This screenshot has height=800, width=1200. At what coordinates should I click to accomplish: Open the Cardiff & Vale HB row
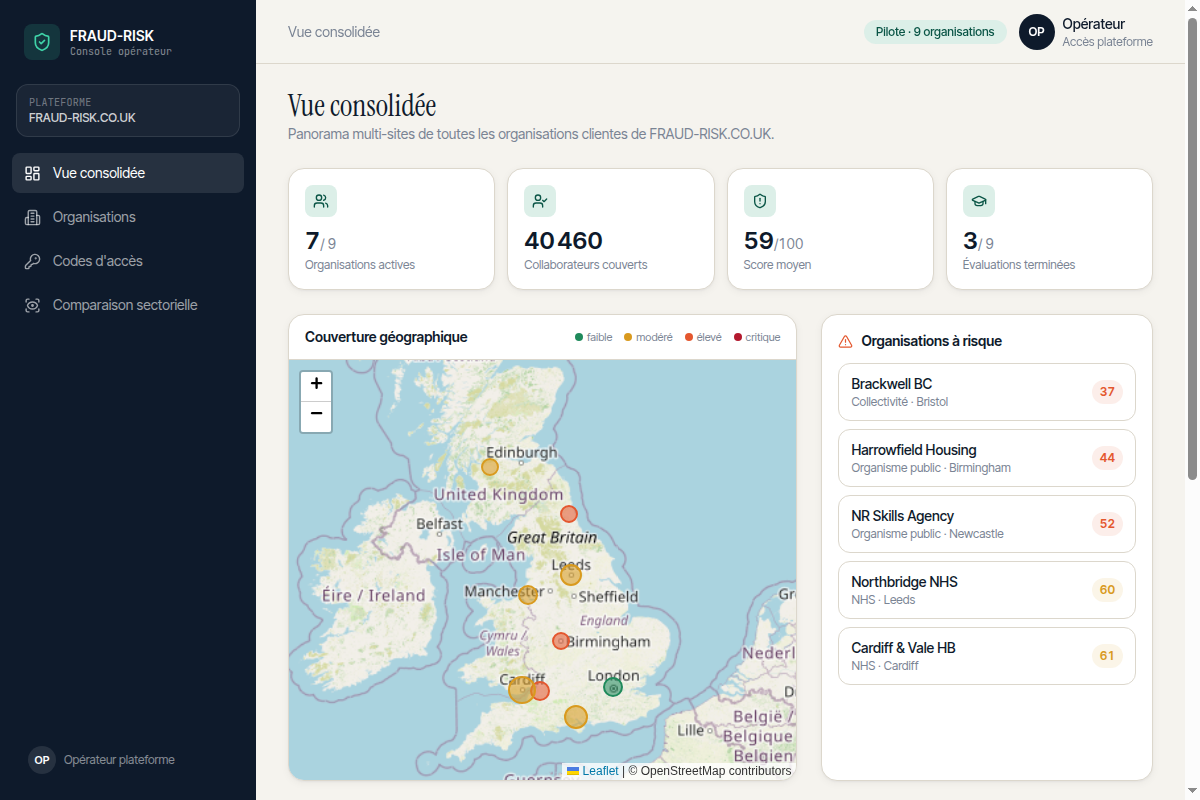(987, 656)
